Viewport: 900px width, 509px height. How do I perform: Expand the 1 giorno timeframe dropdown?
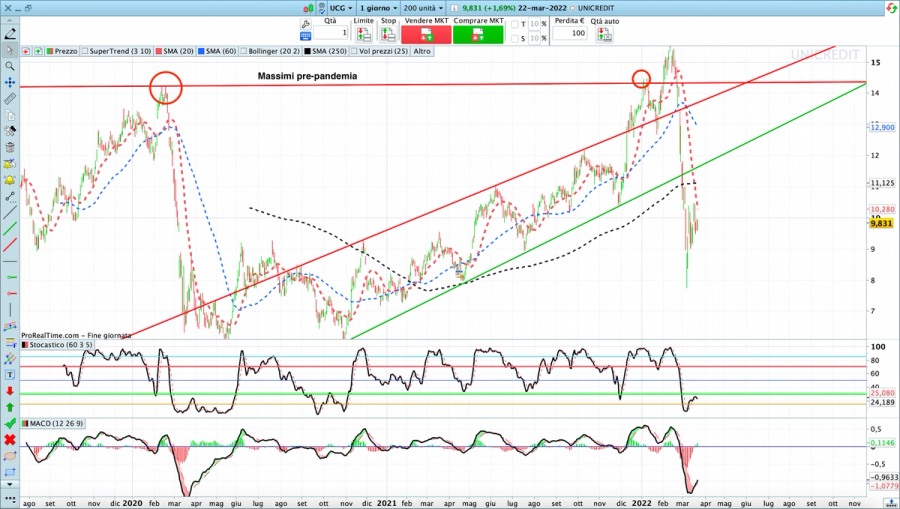click(378, 8)
